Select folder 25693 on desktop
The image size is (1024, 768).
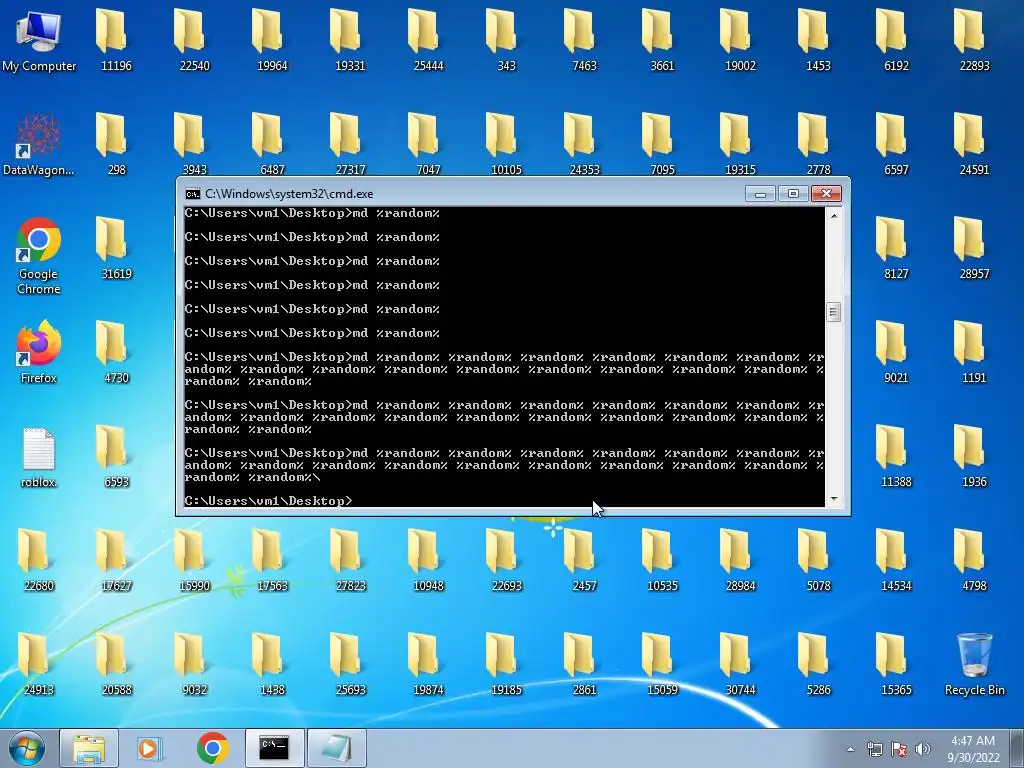350,665
